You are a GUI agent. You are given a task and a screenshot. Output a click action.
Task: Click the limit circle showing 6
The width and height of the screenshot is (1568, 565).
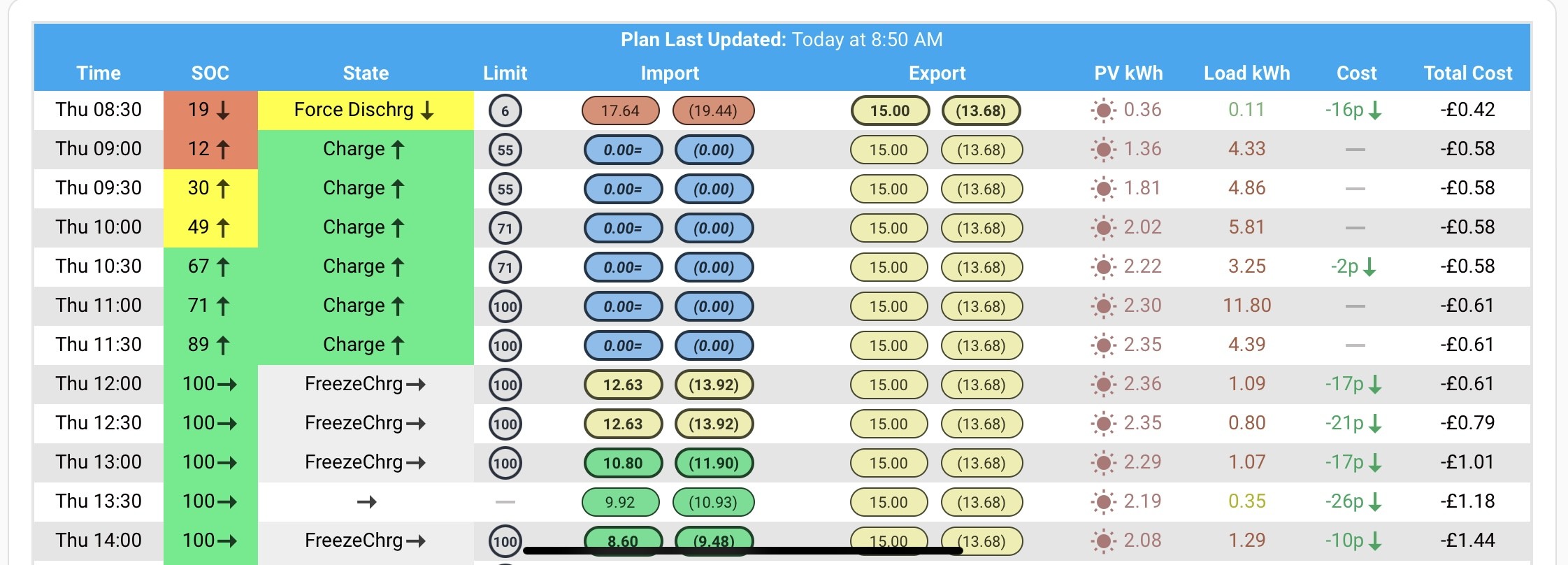pyautogui.click(x=505, y=110)
